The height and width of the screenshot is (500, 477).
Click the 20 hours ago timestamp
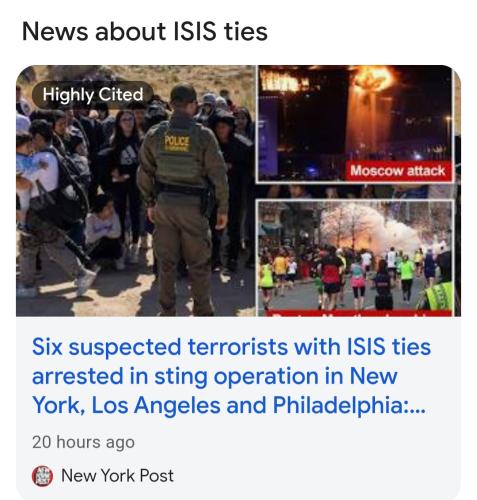pos(83,442)
